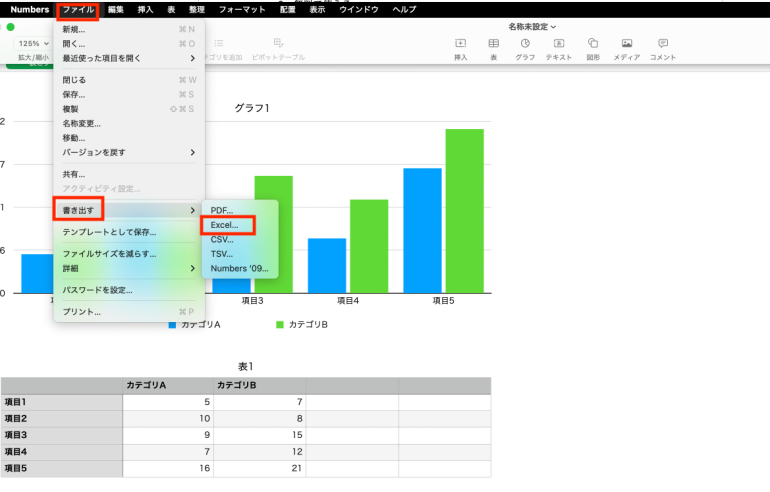770x492 pixels.
Task: Choose 閉じる menu item
Action: (x=129, y=80)
